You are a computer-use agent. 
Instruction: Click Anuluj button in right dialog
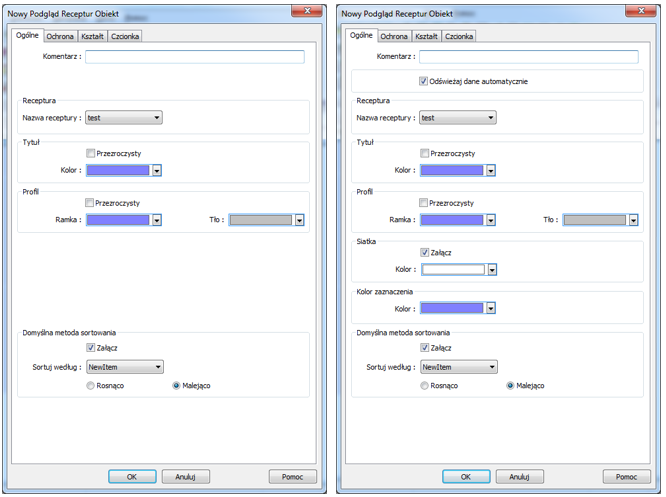coord(519,477)
